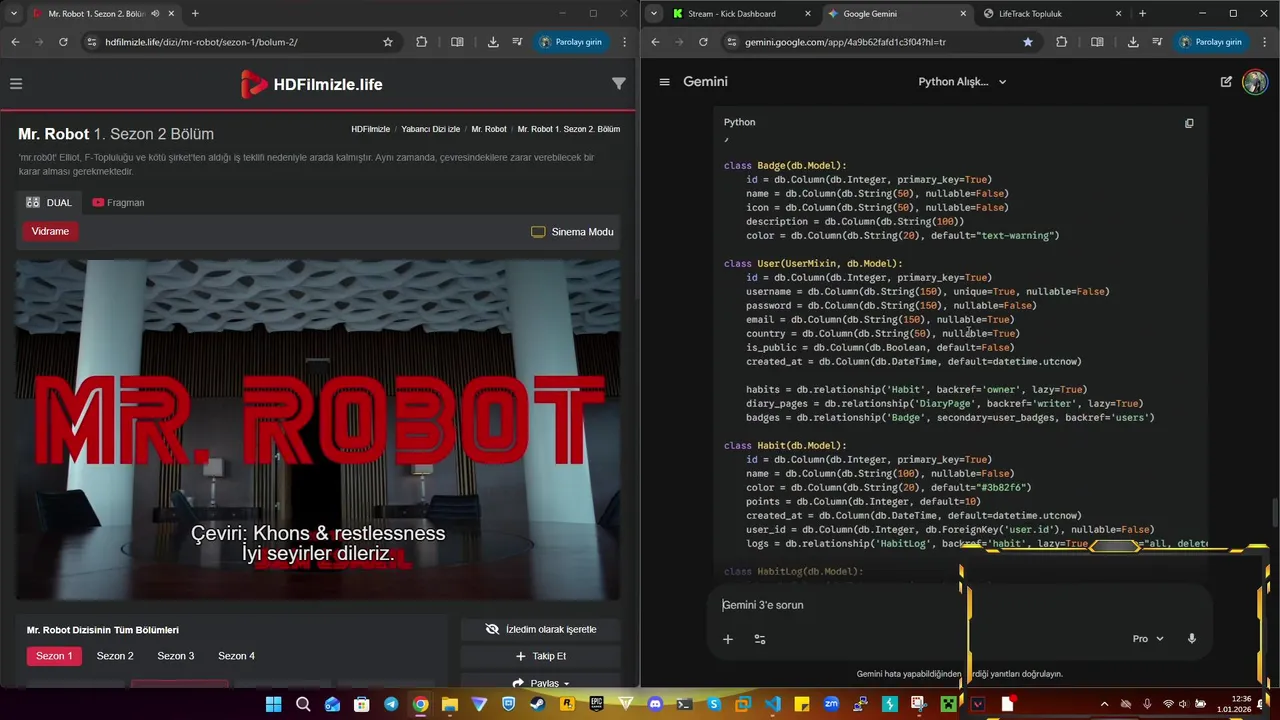Click the plus attach button in Gemini prompt
Image resolution: width=1280 pixels, height=720 pixels.
click(x=728, y=639)
